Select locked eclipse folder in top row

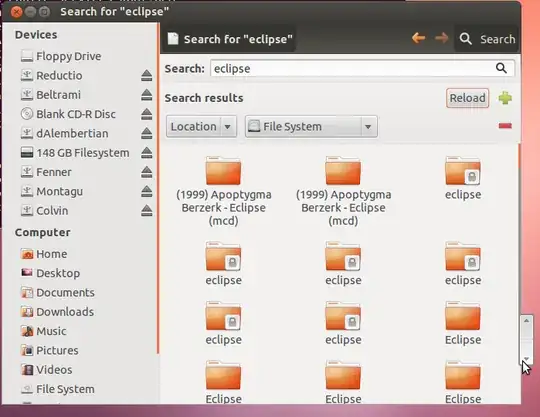[x=463, y=178]
